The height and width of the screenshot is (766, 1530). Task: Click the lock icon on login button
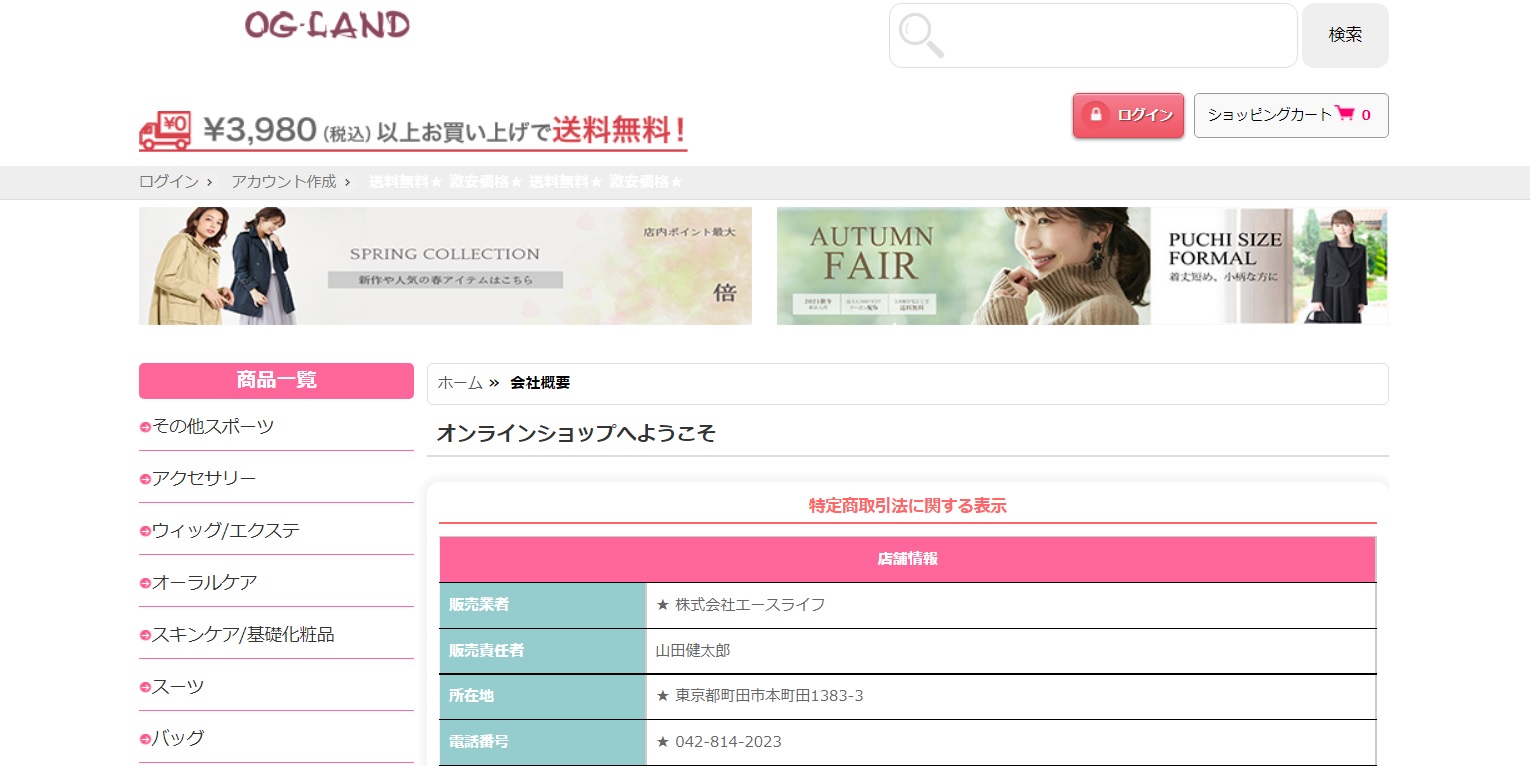[x=1096, y=115]
